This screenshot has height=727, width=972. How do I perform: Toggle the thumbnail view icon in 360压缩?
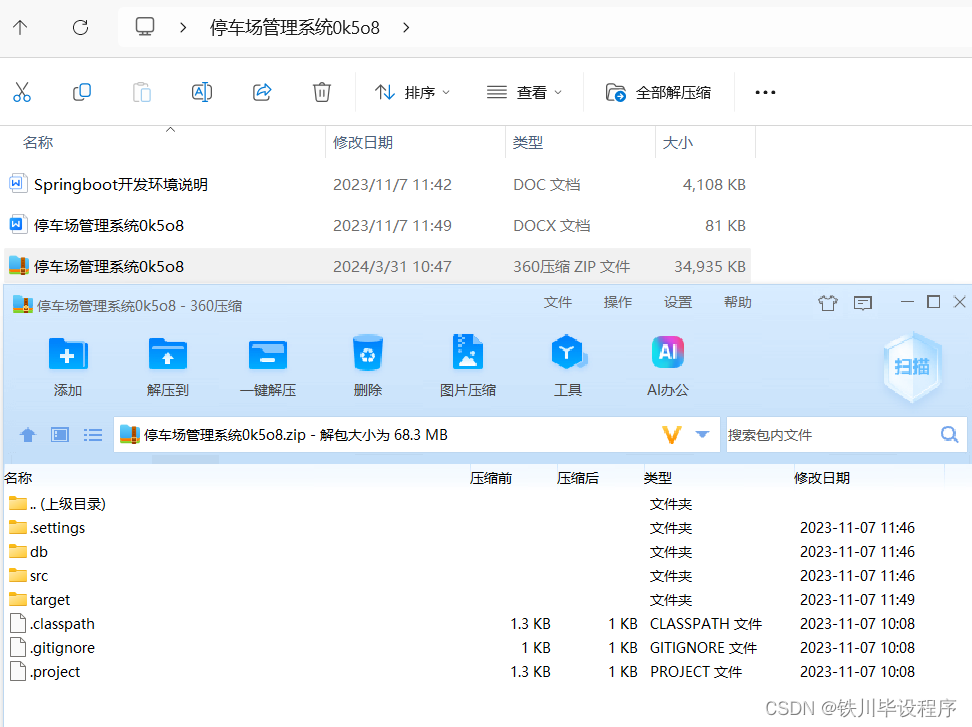[x=59, y=434]
